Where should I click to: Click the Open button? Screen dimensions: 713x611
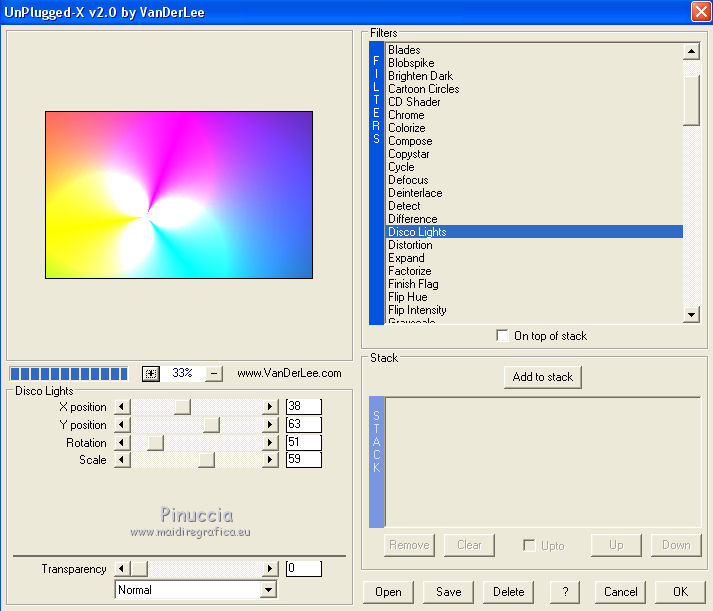click(x=388, y=592)
